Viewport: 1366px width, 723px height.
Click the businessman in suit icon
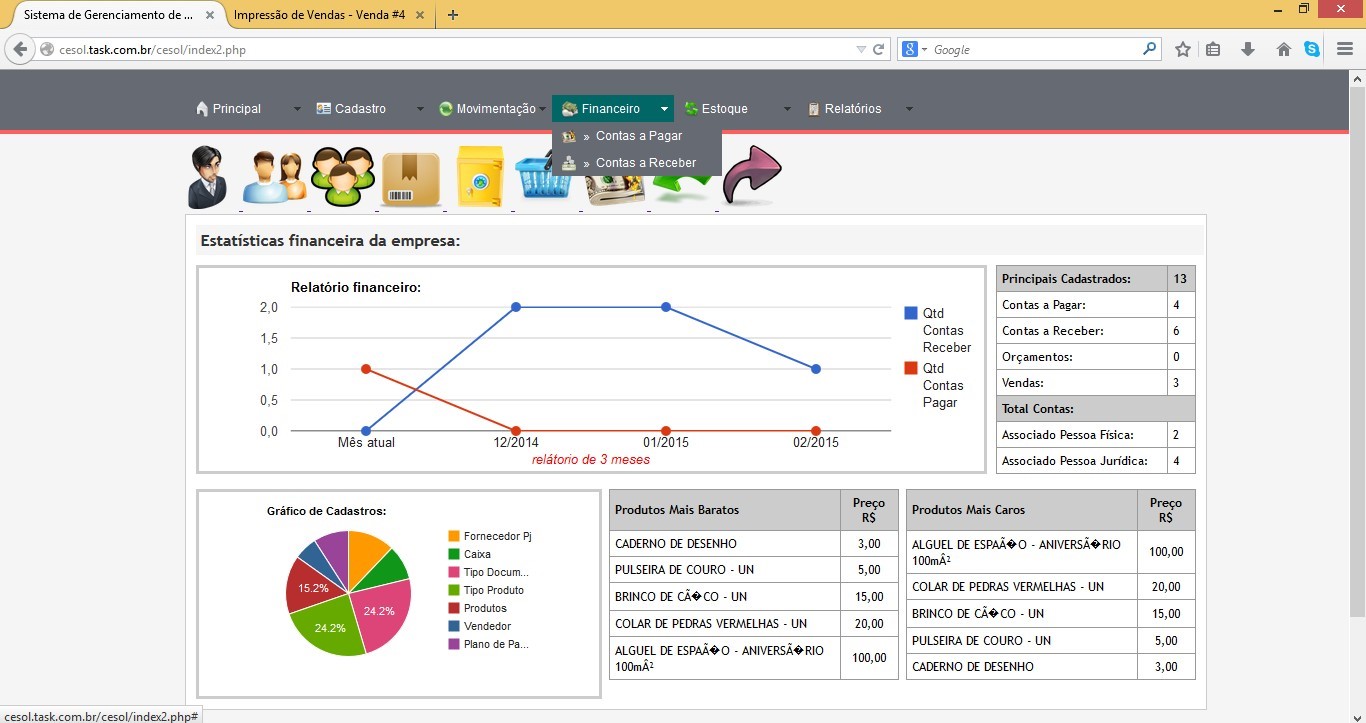pyautogui.click(x=208, y=177)
